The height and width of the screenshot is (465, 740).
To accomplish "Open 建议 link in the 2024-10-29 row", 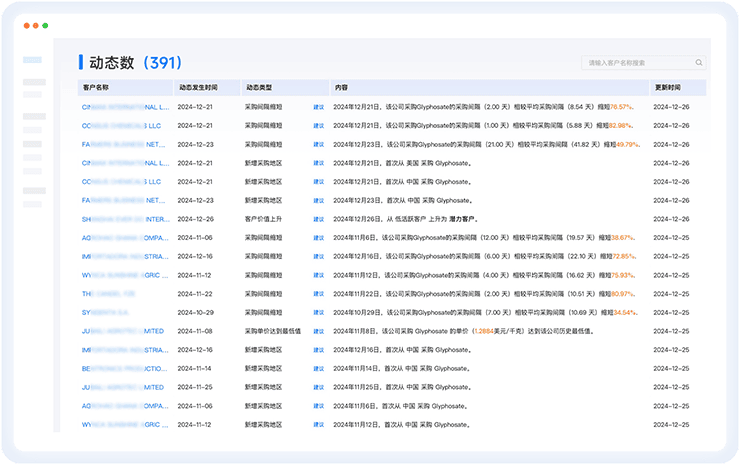I will pyautogui.click(x=318, y=313).
